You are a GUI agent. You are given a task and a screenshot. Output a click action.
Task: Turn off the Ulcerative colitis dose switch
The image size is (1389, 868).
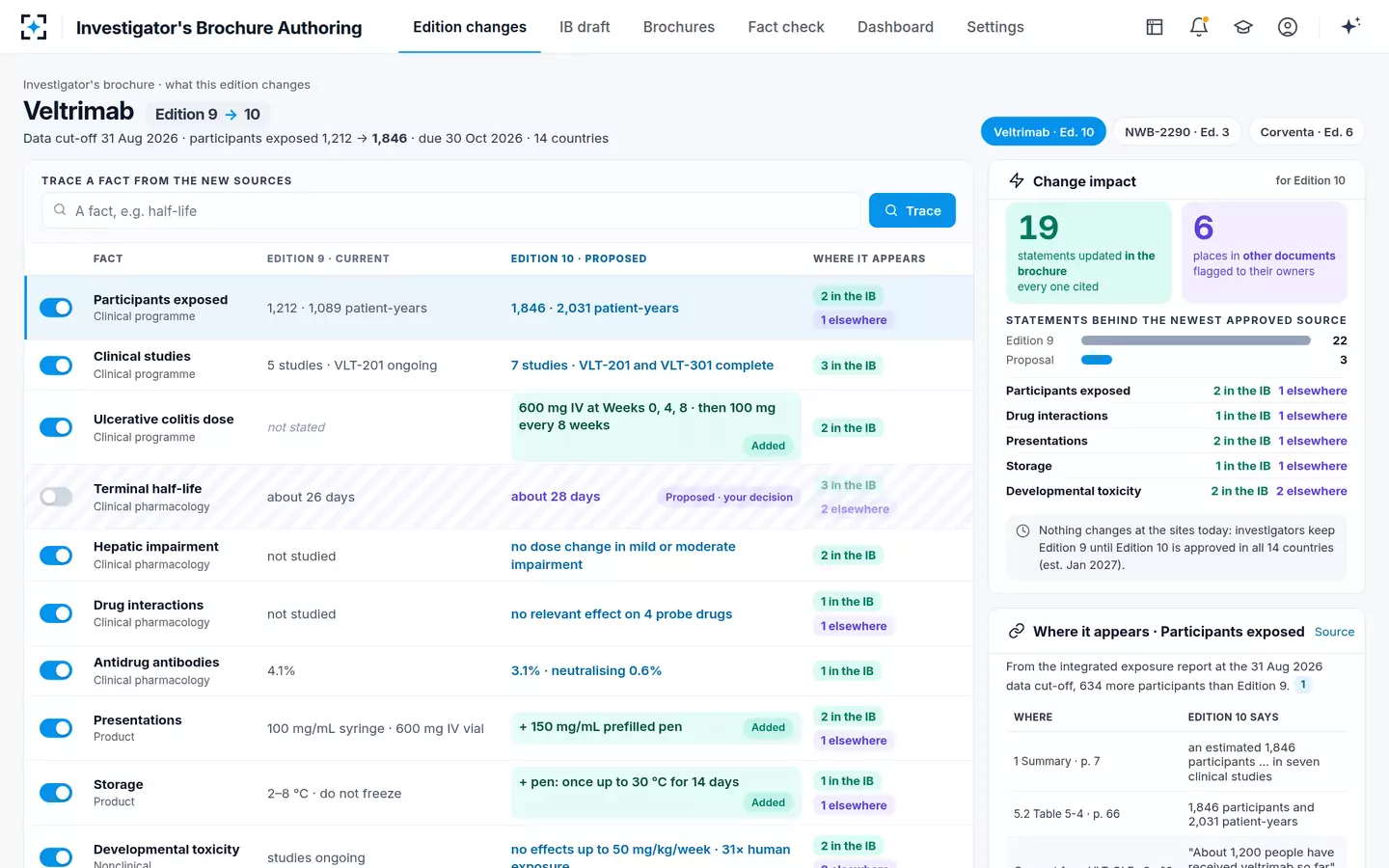pyautogui.click(x=56, y=427)
